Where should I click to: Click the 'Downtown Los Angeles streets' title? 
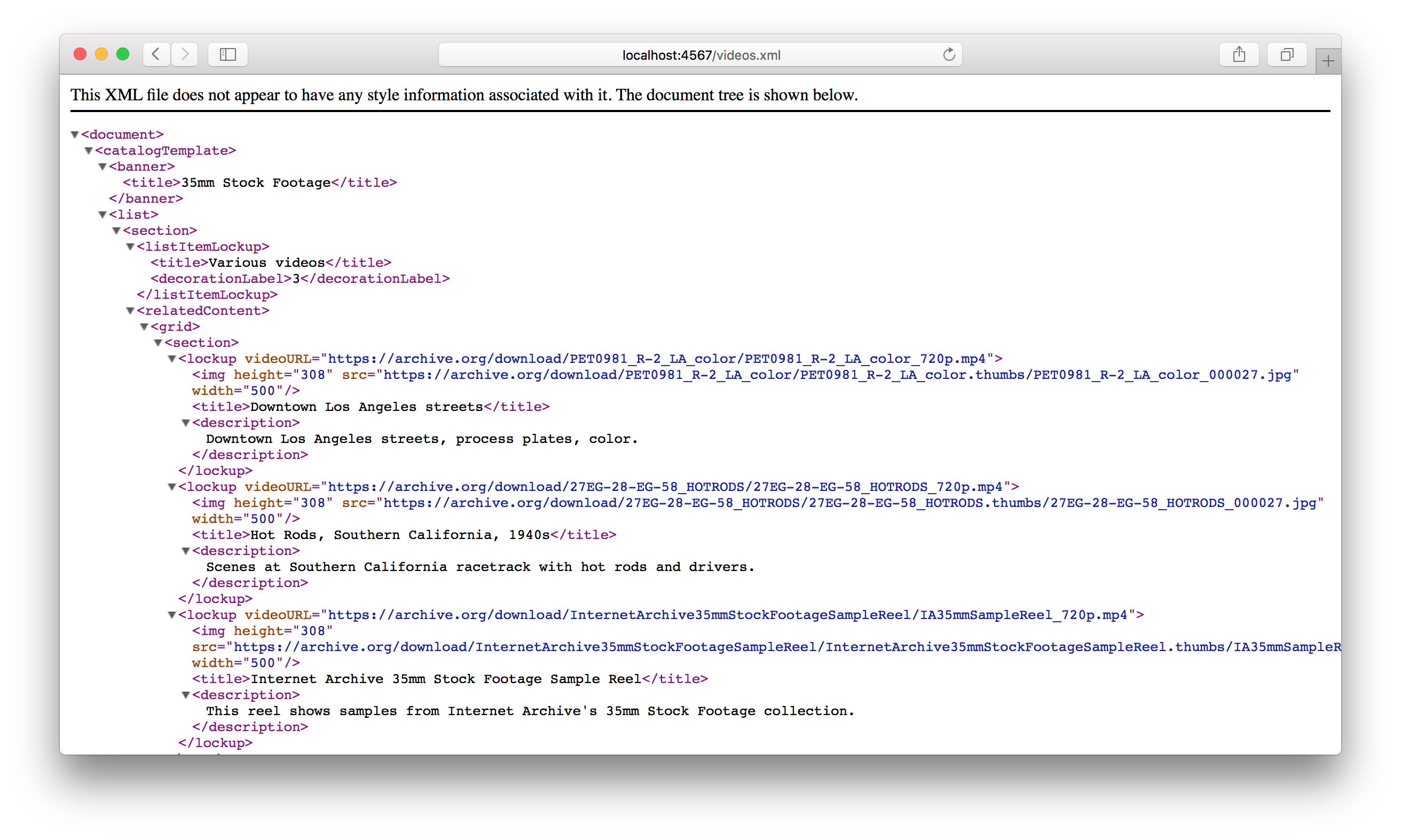click(366, 407)
